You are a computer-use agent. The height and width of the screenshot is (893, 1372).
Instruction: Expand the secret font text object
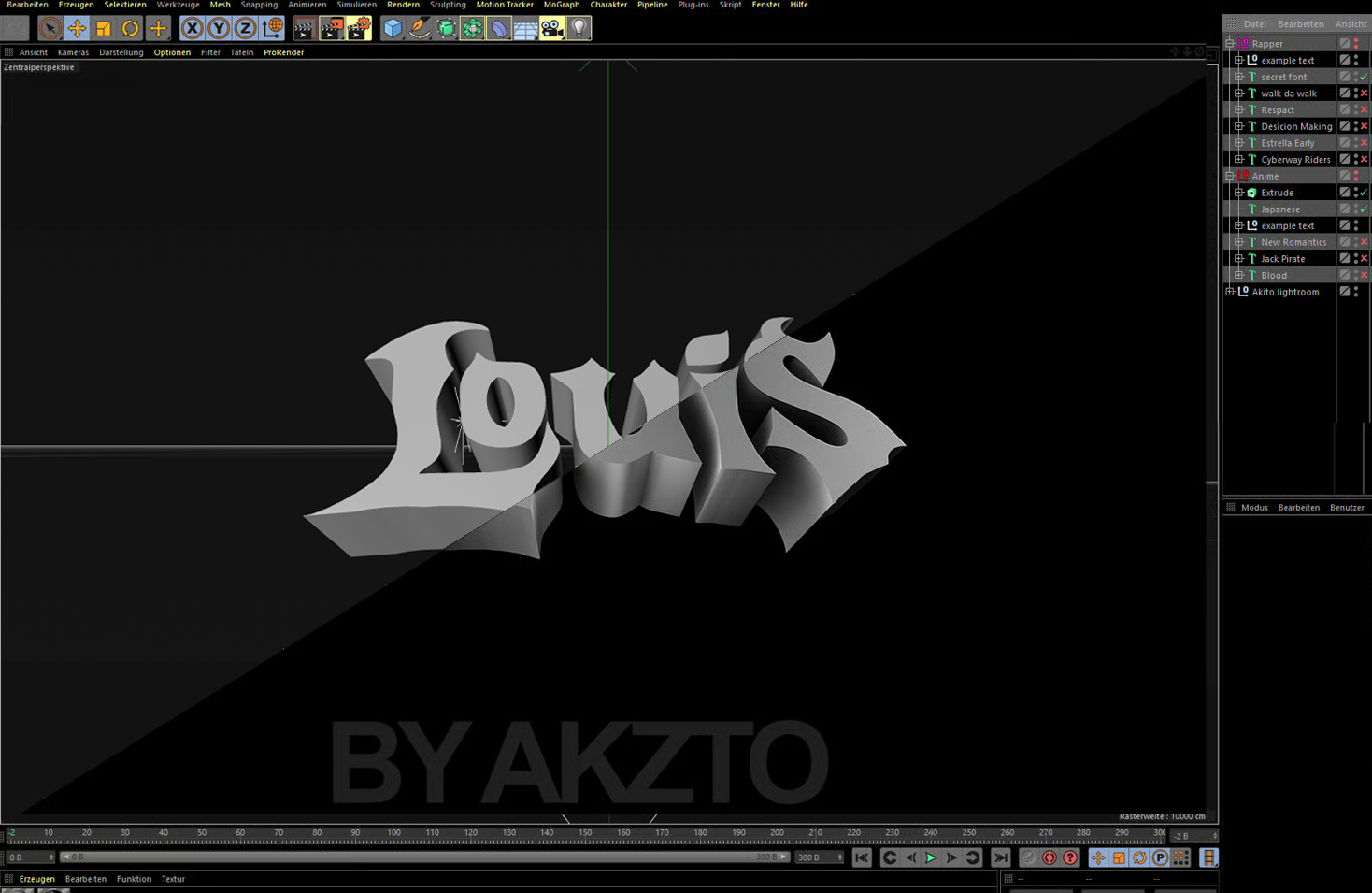coord(1239,77)
